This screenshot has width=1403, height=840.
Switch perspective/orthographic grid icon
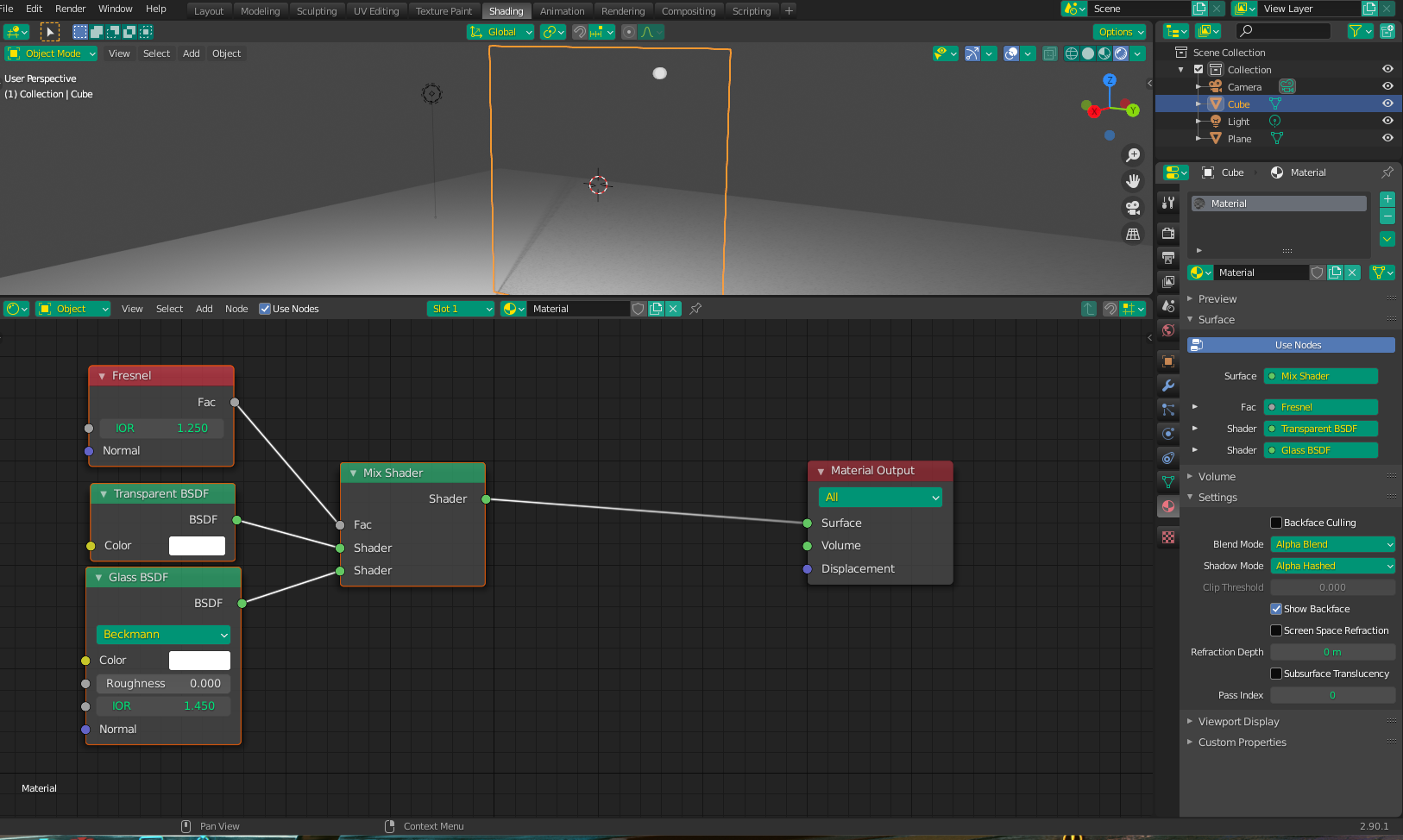1133,234
